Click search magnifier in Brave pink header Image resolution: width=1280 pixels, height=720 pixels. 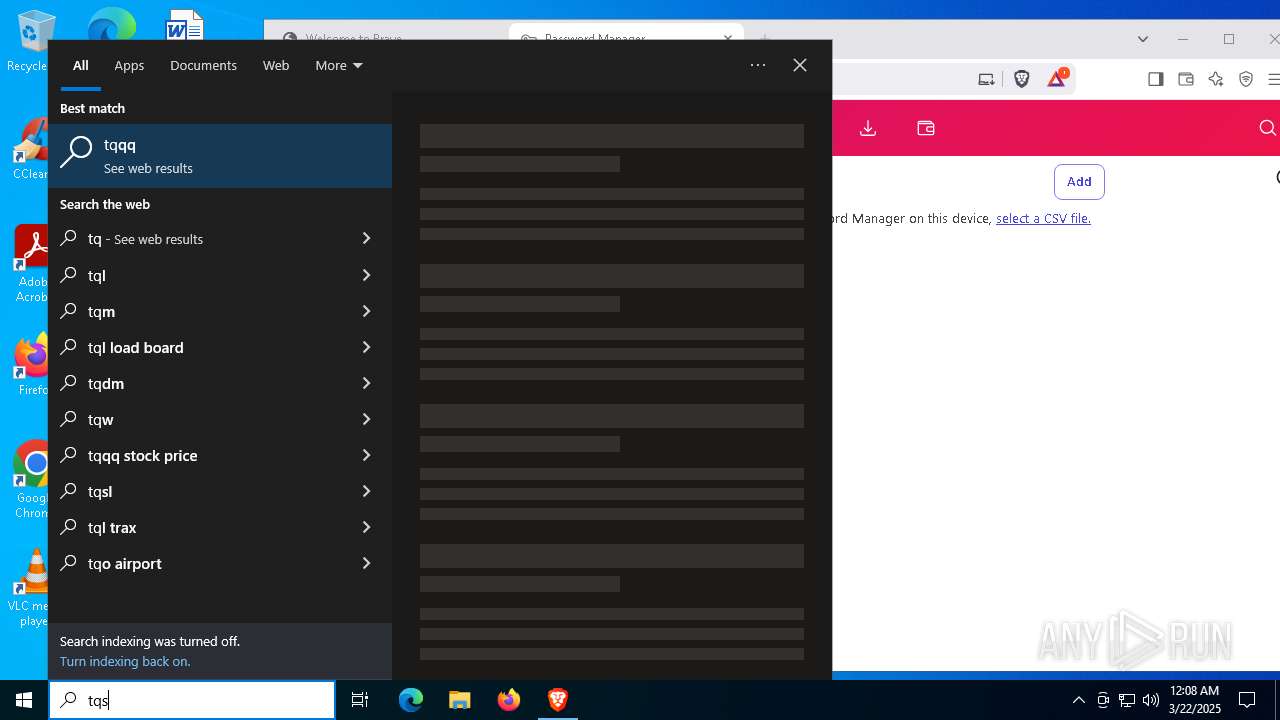[1267, 128]
